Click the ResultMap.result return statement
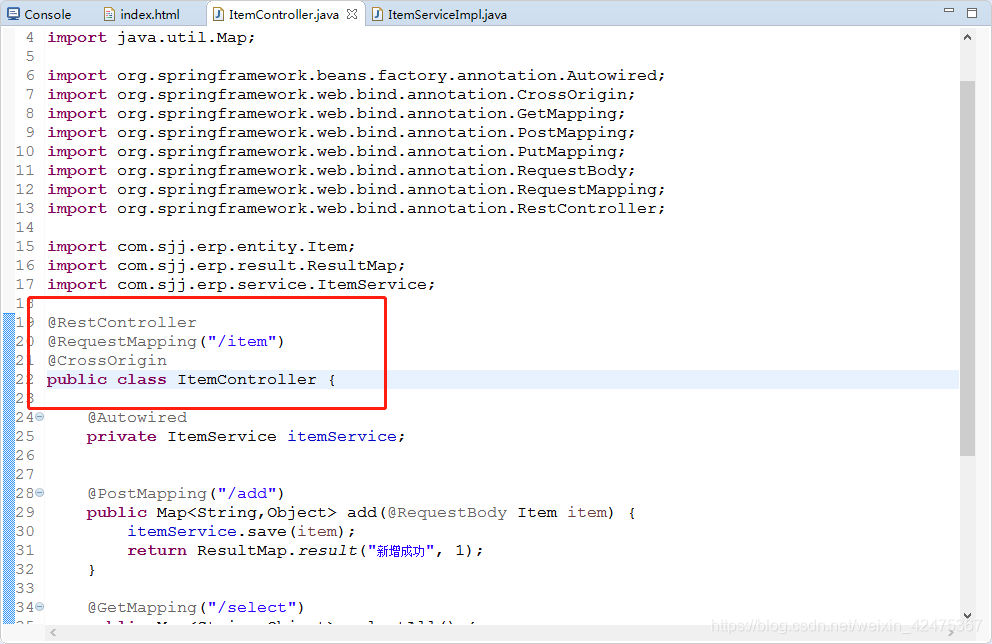Viewport: 992px width, 644px height. [x=305, y=550]
